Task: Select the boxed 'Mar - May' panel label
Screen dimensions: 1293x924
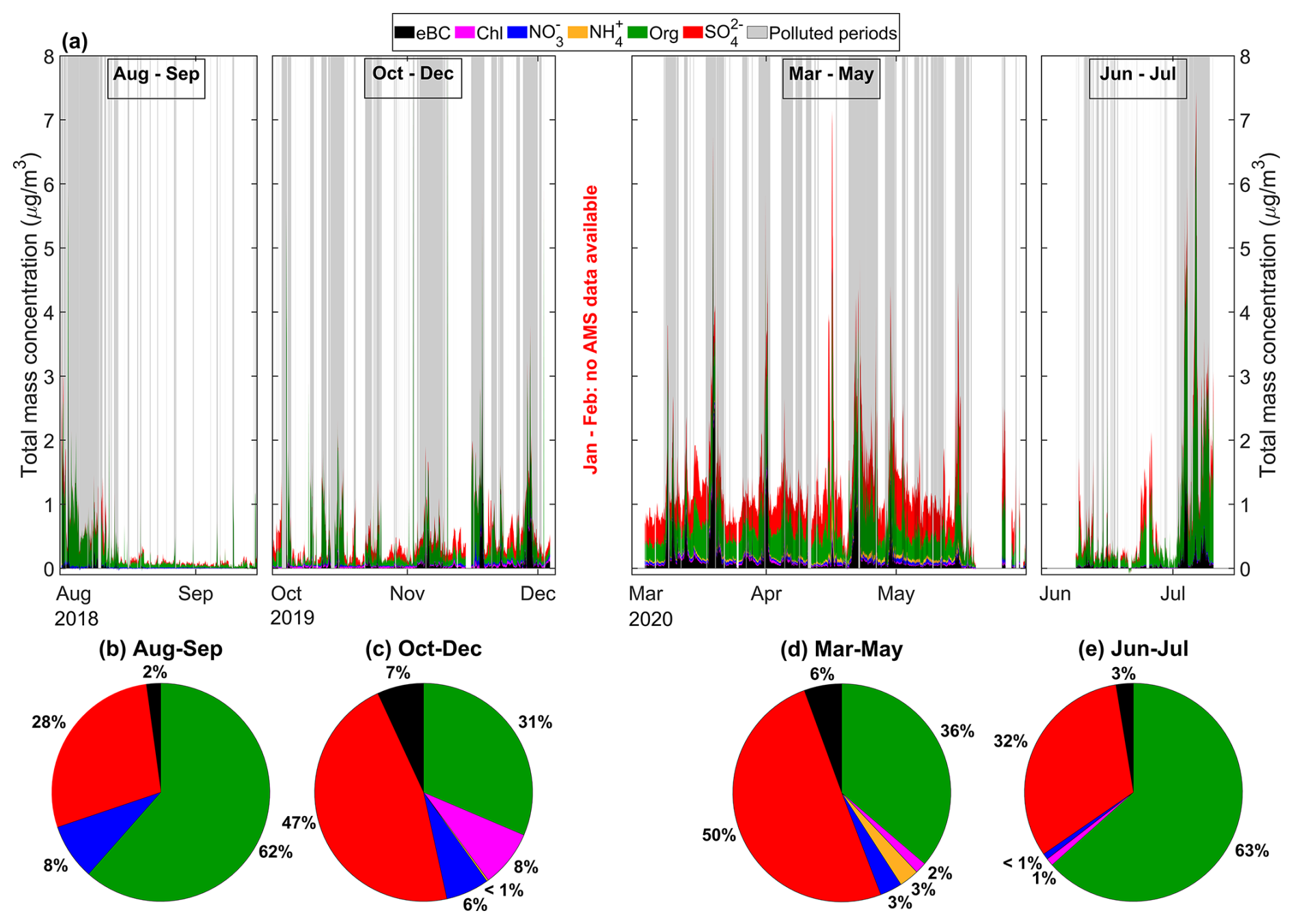Action: (831, 74)
